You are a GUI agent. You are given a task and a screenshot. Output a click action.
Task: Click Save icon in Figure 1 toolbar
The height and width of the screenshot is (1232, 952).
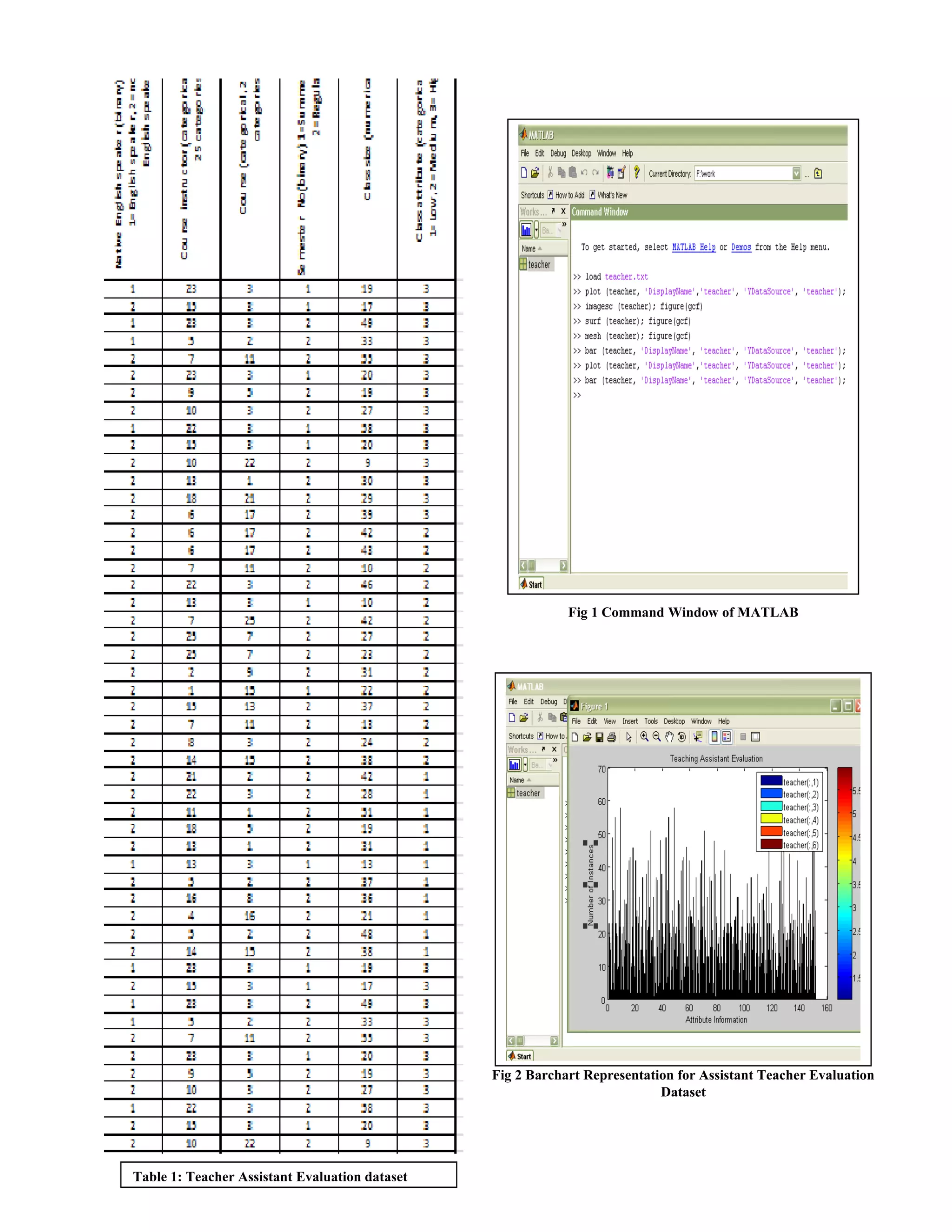pyautogui.click(x=599, y=737)
